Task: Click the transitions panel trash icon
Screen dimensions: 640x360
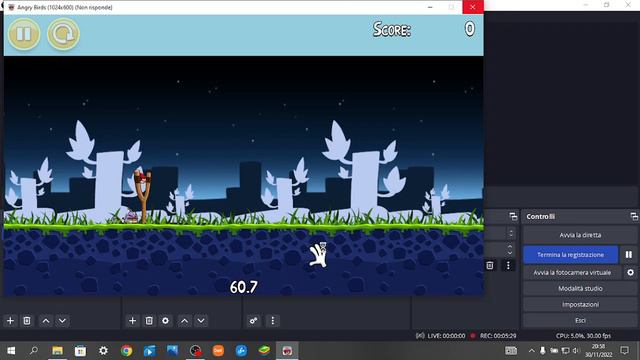Action: 490,266
